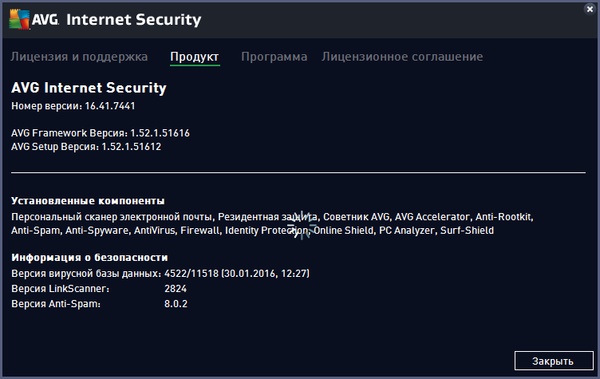Click the Информация о безопасности heading
Screen dimensions: 600x379
(90, 257)
